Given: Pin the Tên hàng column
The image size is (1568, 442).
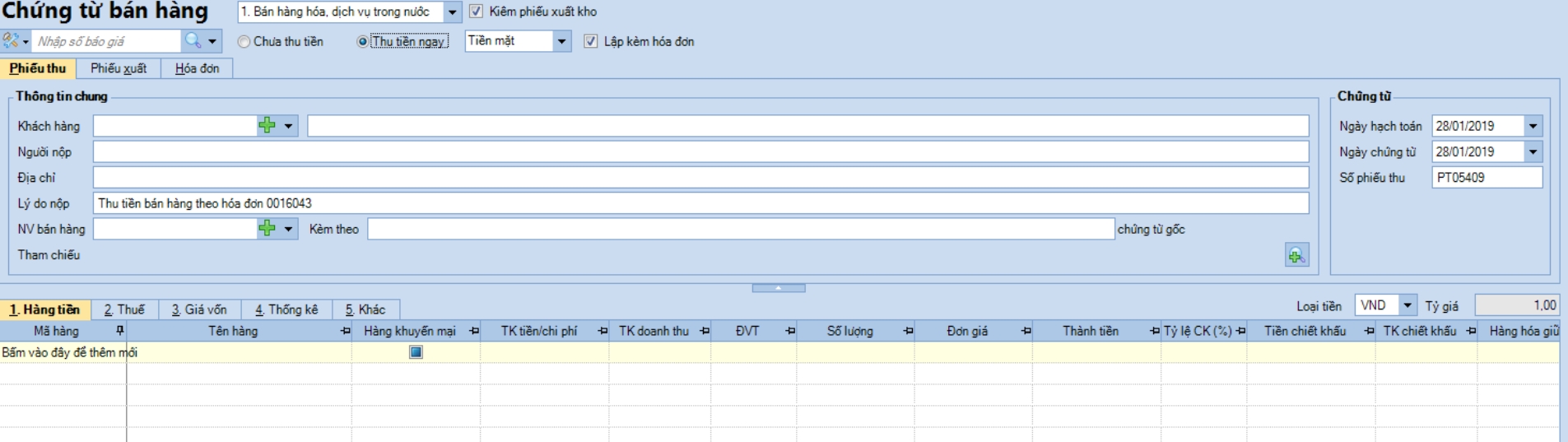Looking at the screenshot, I should 345,331.
